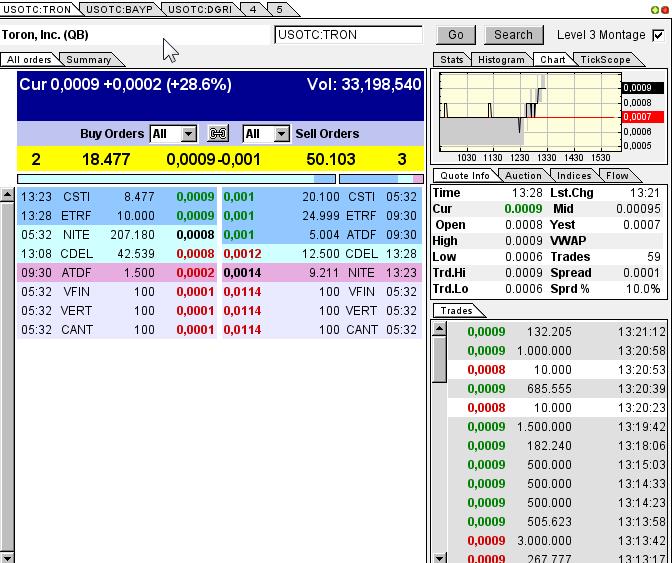Select the CANT buy order row
Viewport: 672px width, 563px height.
117,329
